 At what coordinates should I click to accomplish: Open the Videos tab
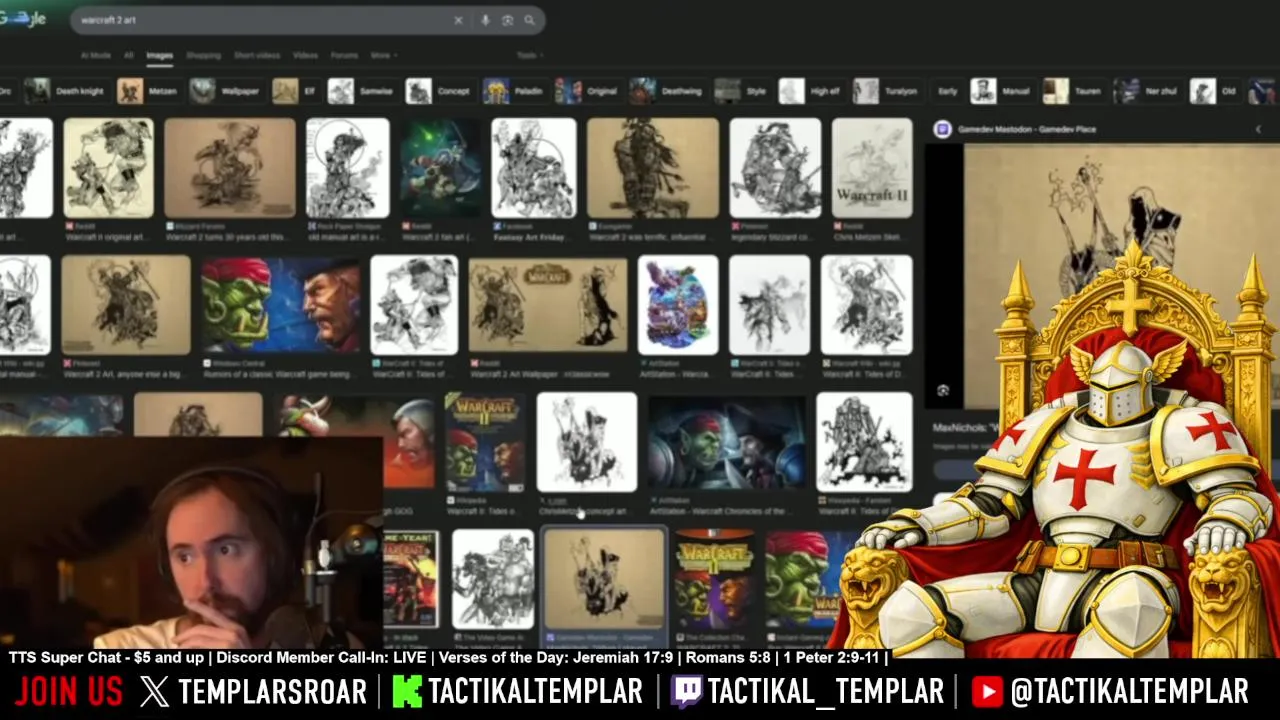click(x=305, y=55)
